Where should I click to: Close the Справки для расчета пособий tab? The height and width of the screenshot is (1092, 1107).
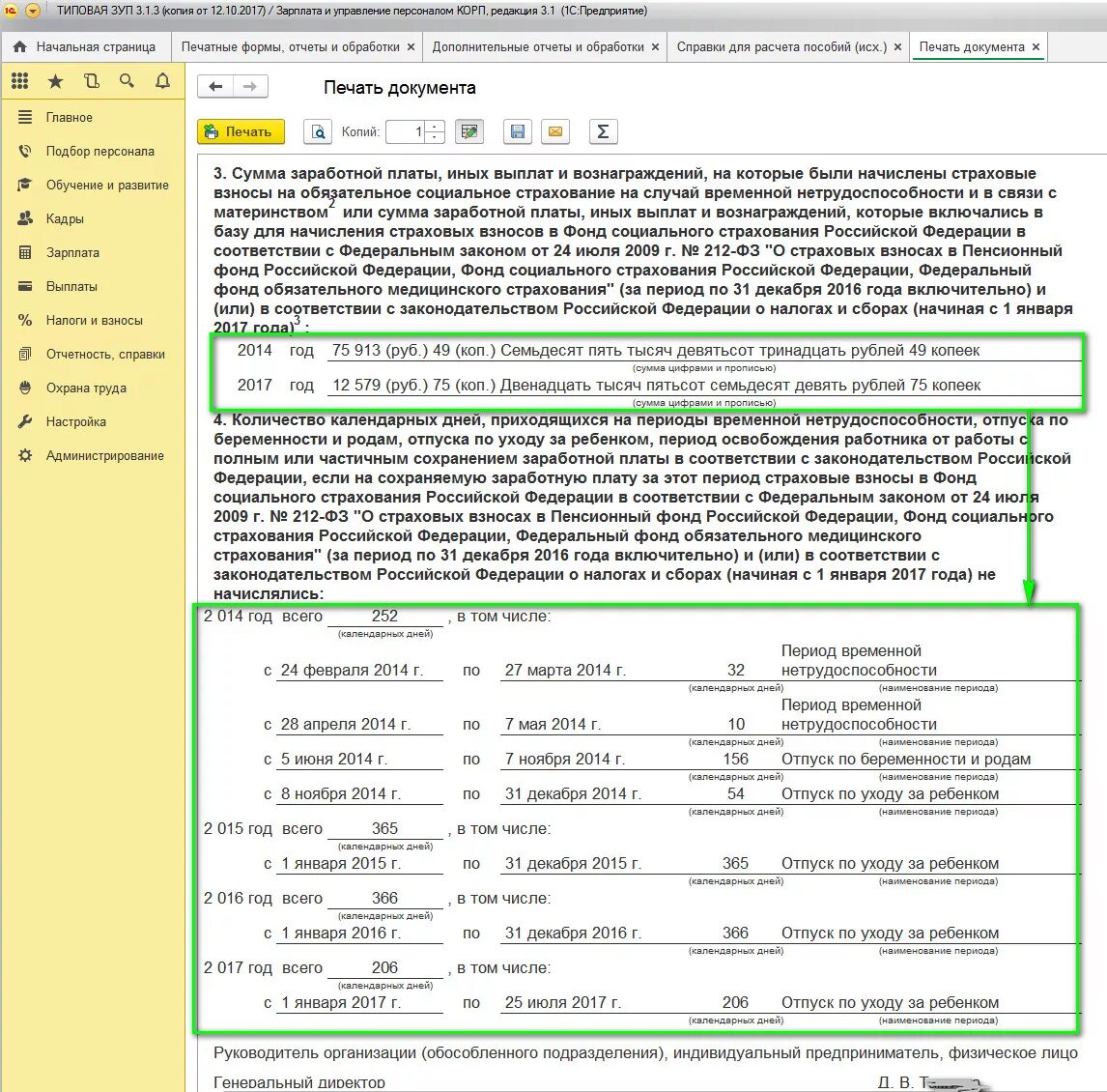tap(898, 46)
